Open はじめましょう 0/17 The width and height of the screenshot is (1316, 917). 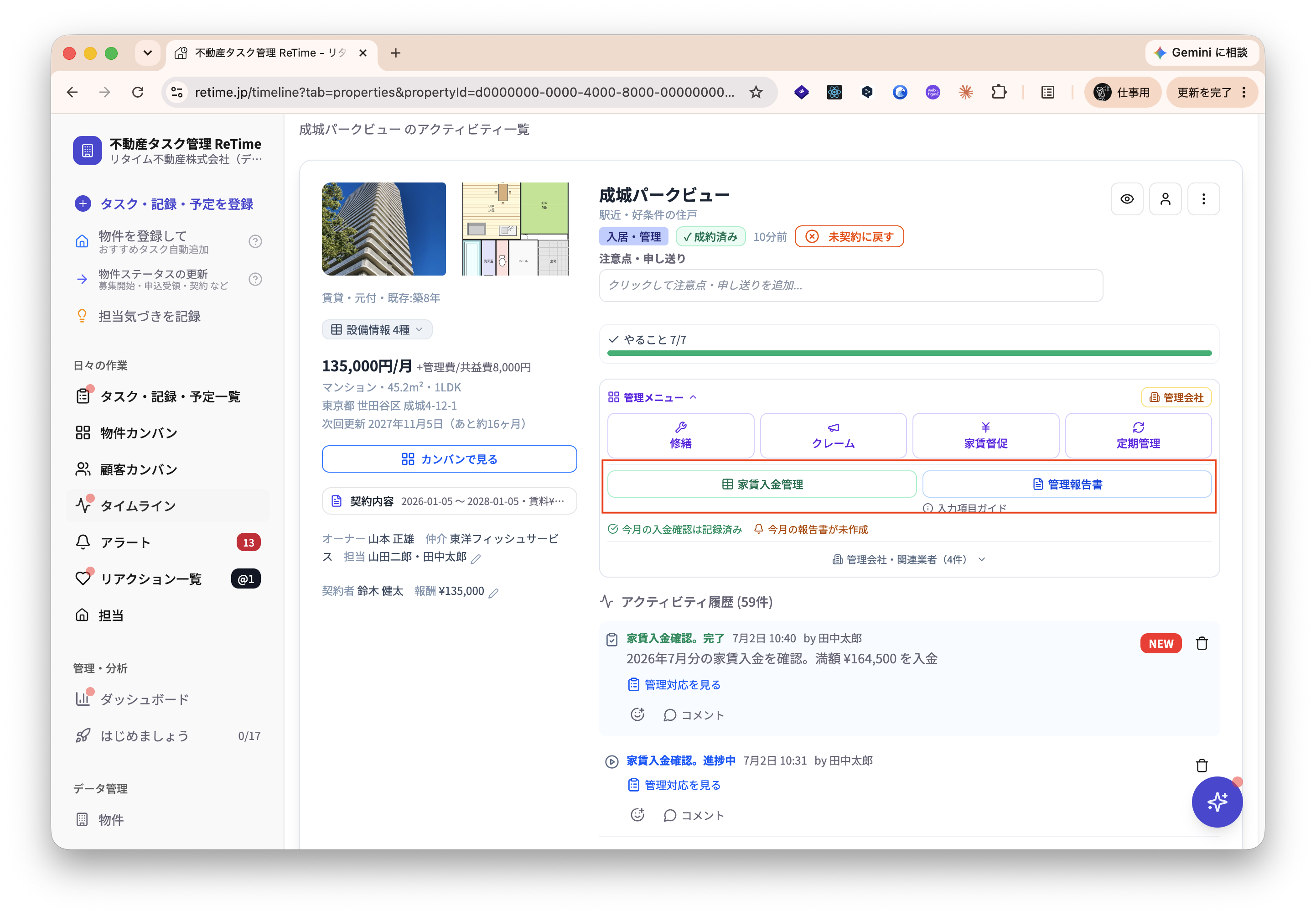[x=167, y=736]
